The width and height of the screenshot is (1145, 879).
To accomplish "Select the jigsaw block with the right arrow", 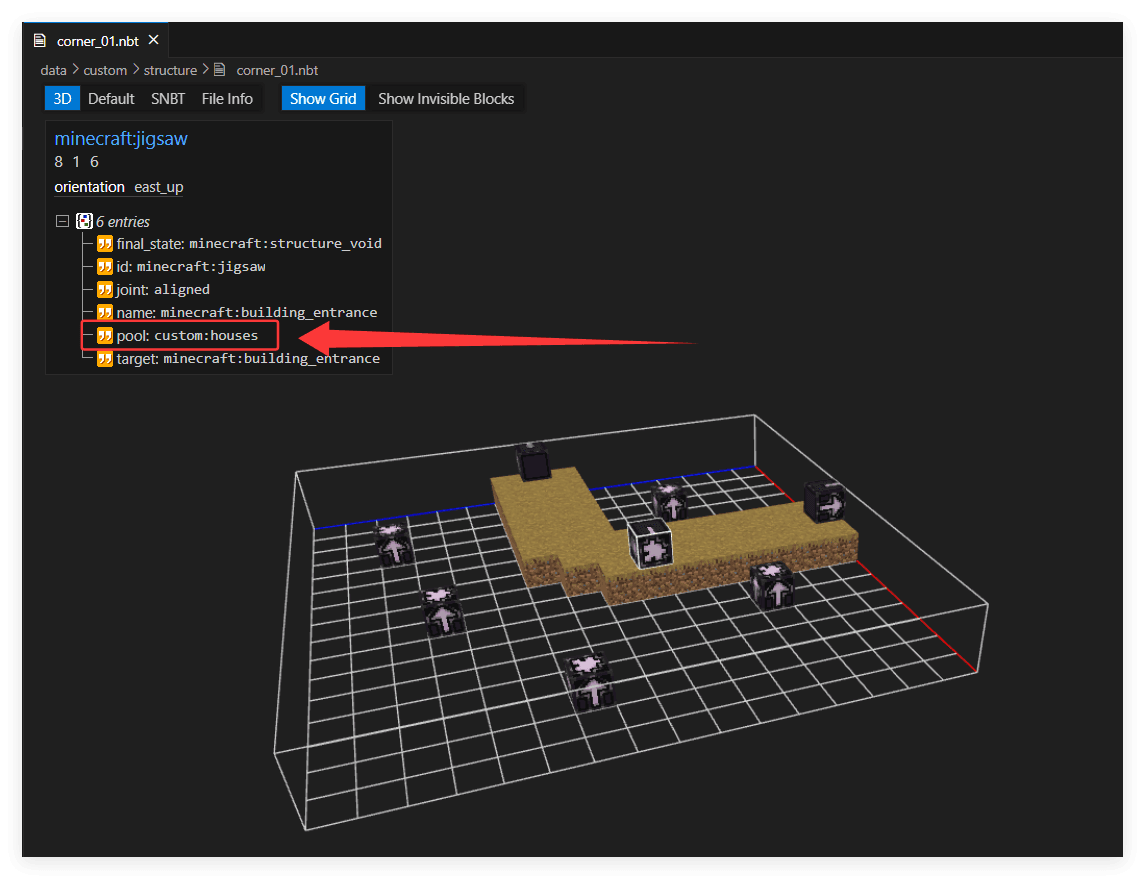I will click(x=825, y=502).
